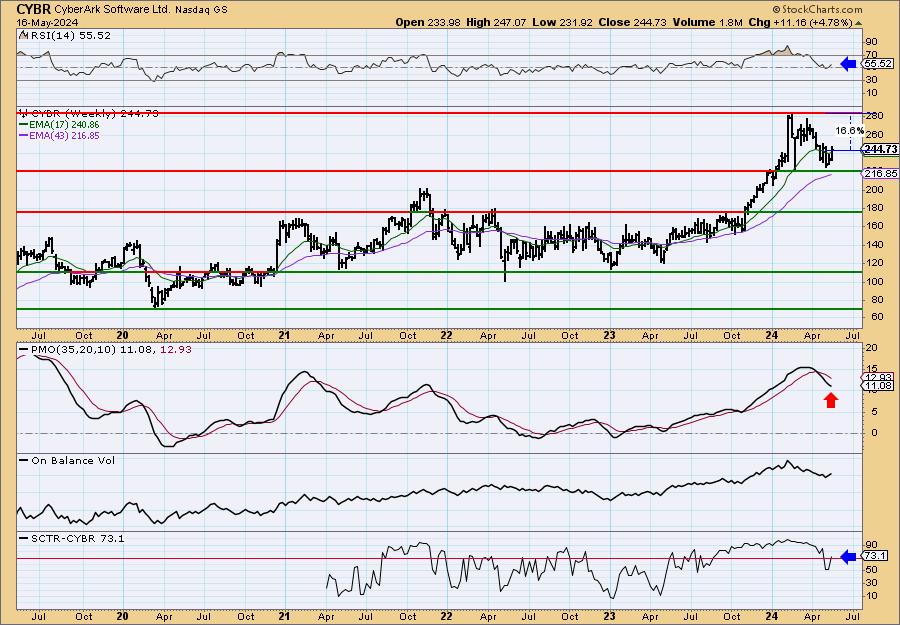Screen dimensions: 900x625
Task: Click year 23 on the bottom SCTR time axis
Action: point(609,616)
